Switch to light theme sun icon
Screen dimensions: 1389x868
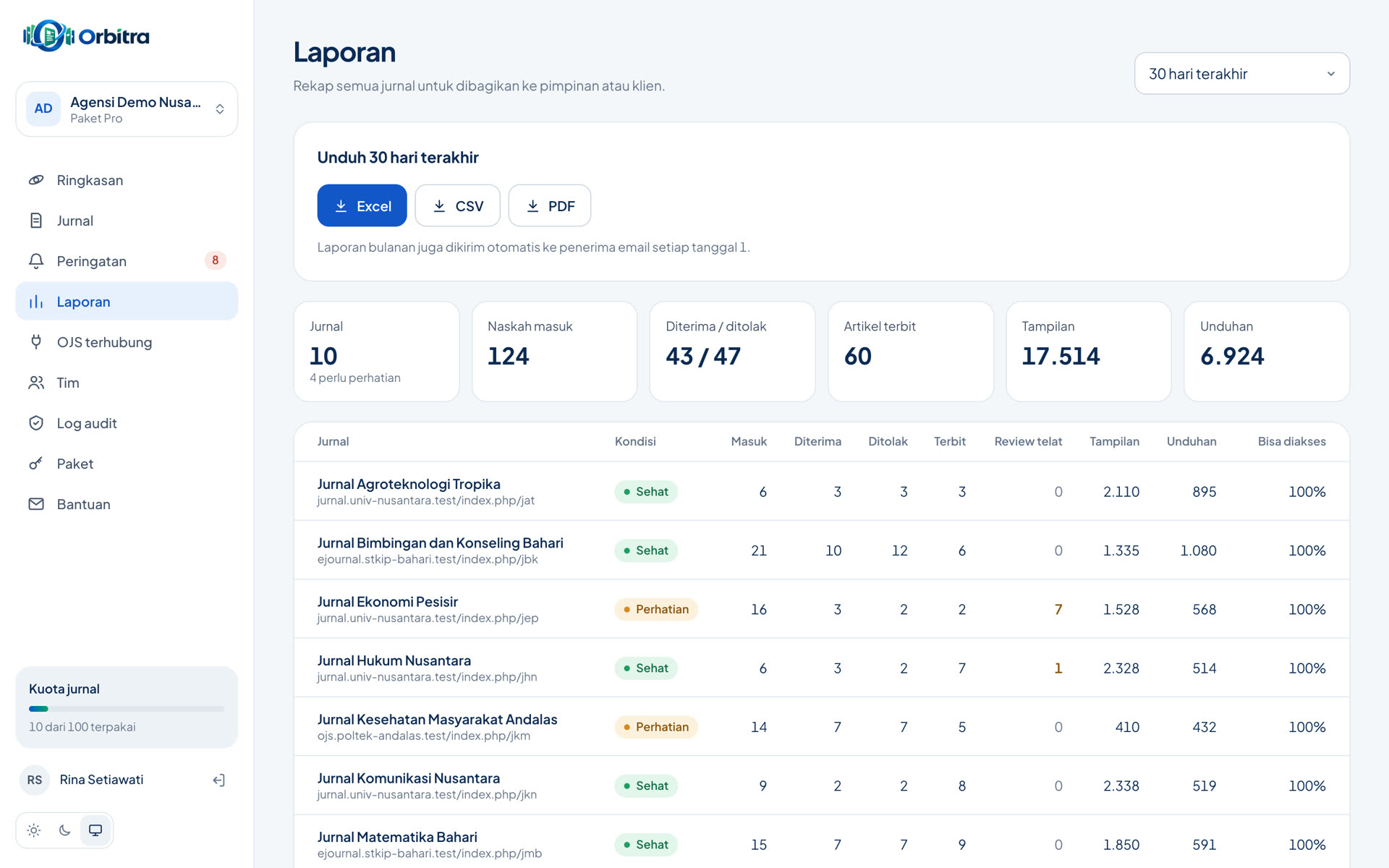click(x=34, y=830)
